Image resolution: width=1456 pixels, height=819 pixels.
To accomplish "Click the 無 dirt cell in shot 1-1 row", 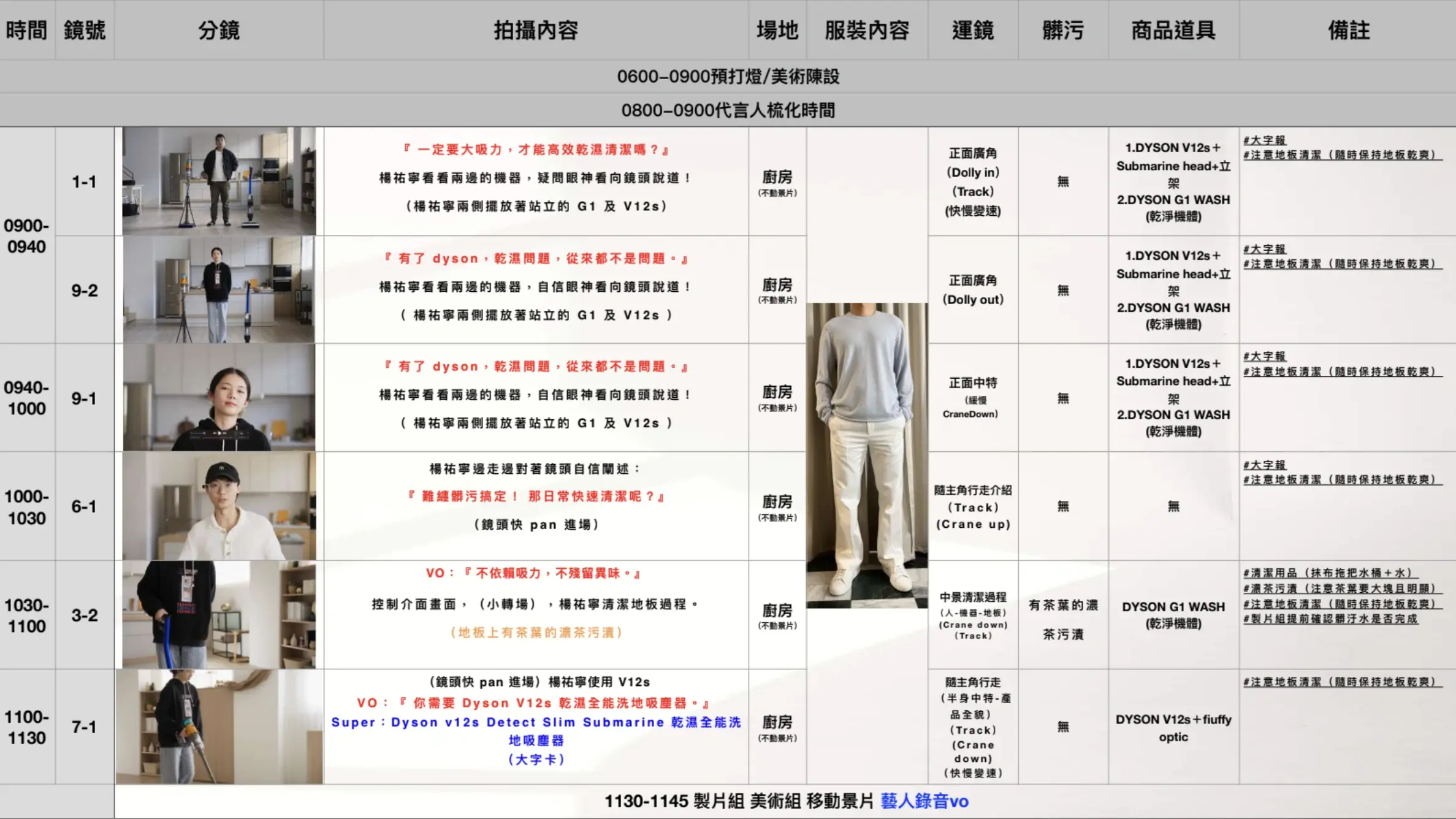I will (1063, 182).
